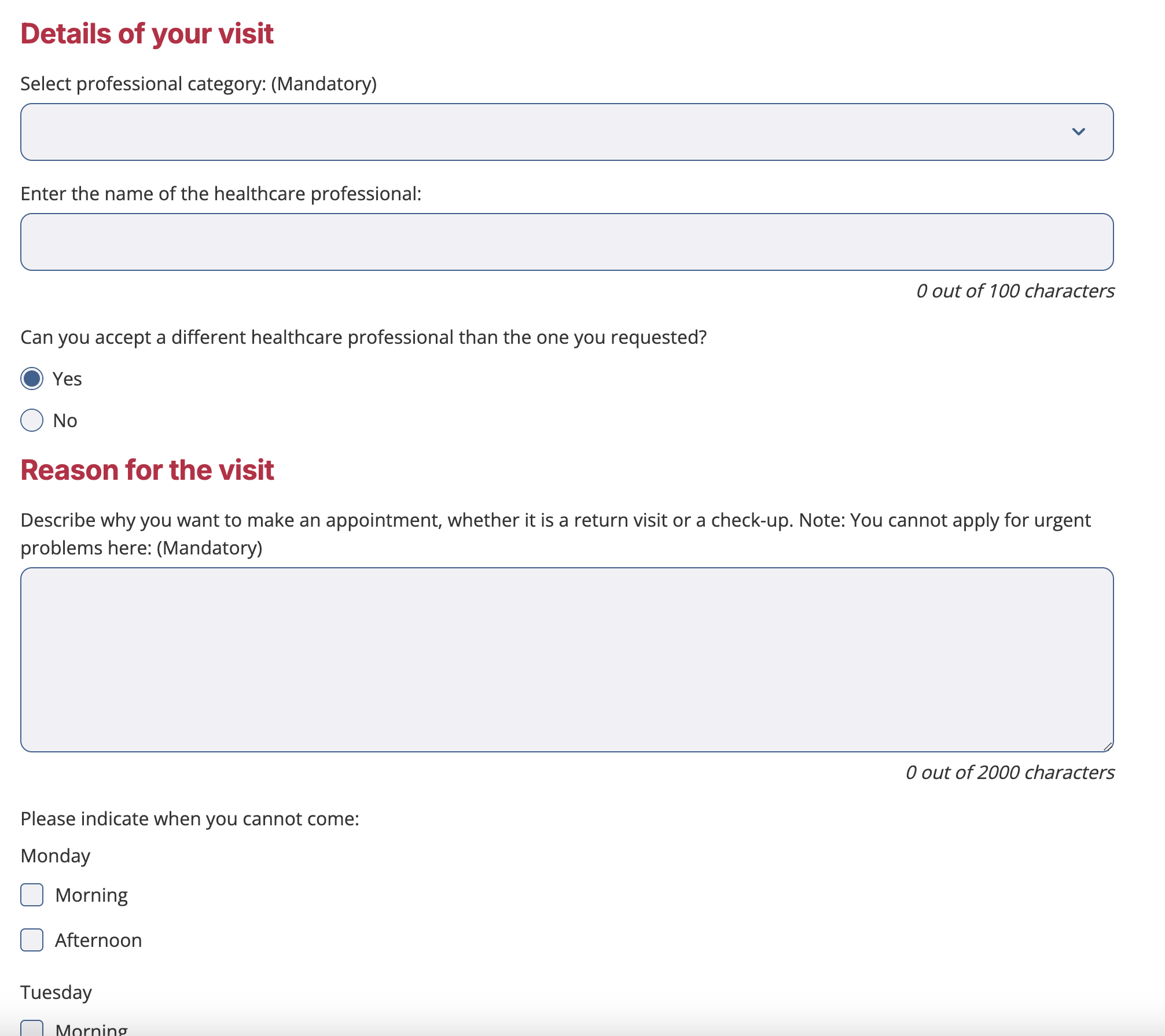Choose the No radio button
This screenshot has width=1165, height=1036.
click(32, 420)
